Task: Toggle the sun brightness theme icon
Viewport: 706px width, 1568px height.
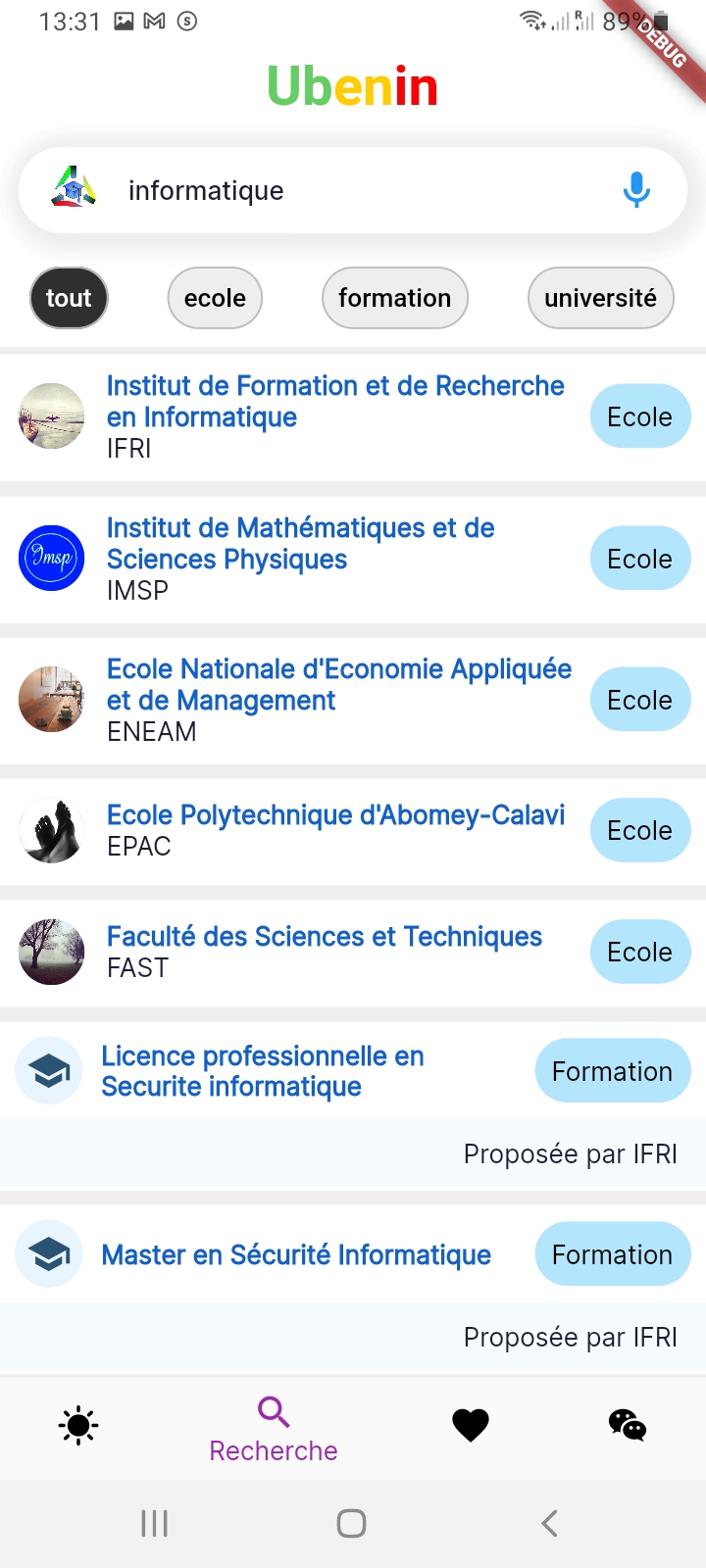Action: (x=78, y=1425)
